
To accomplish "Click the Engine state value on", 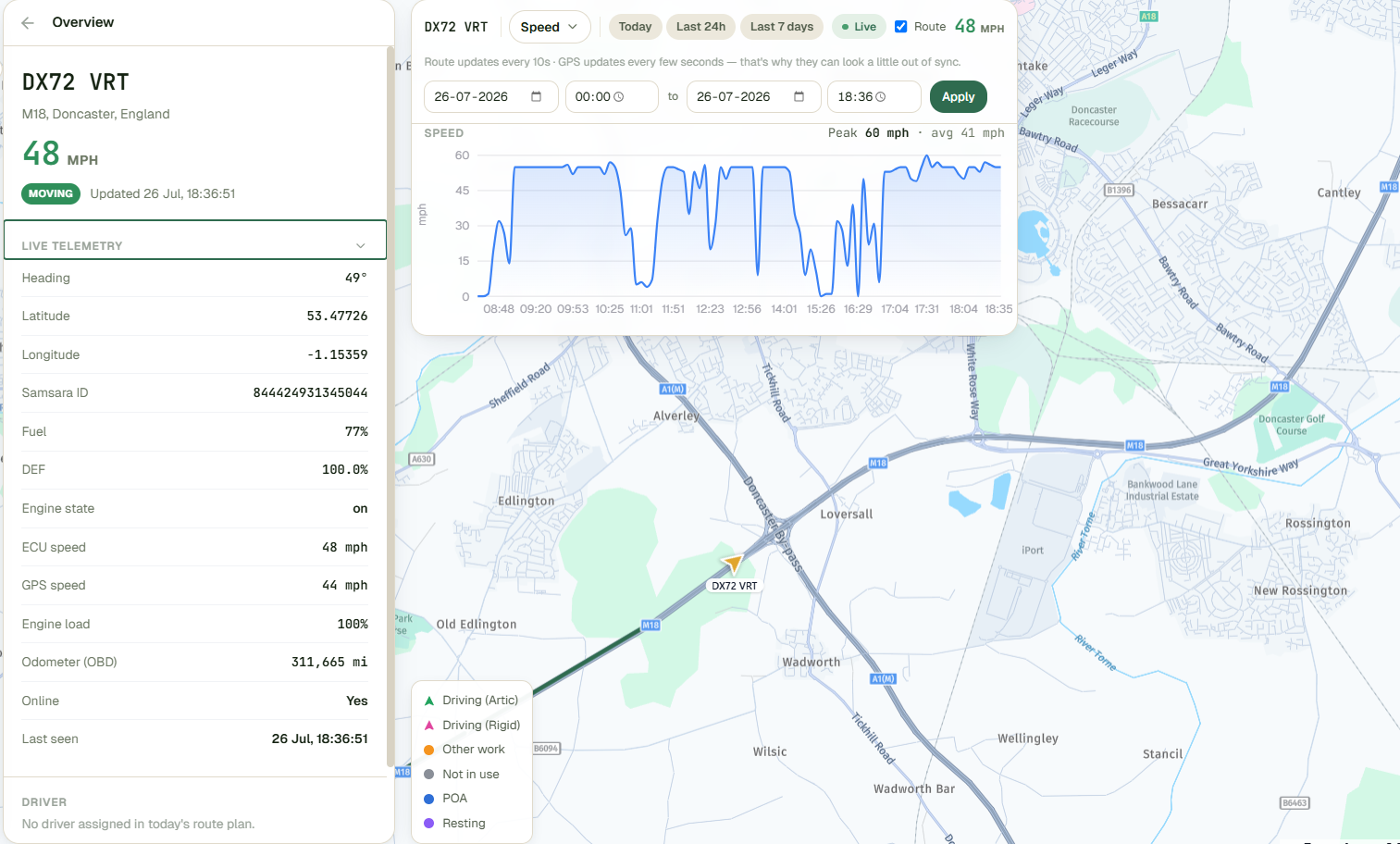I will tap(360, 509).
